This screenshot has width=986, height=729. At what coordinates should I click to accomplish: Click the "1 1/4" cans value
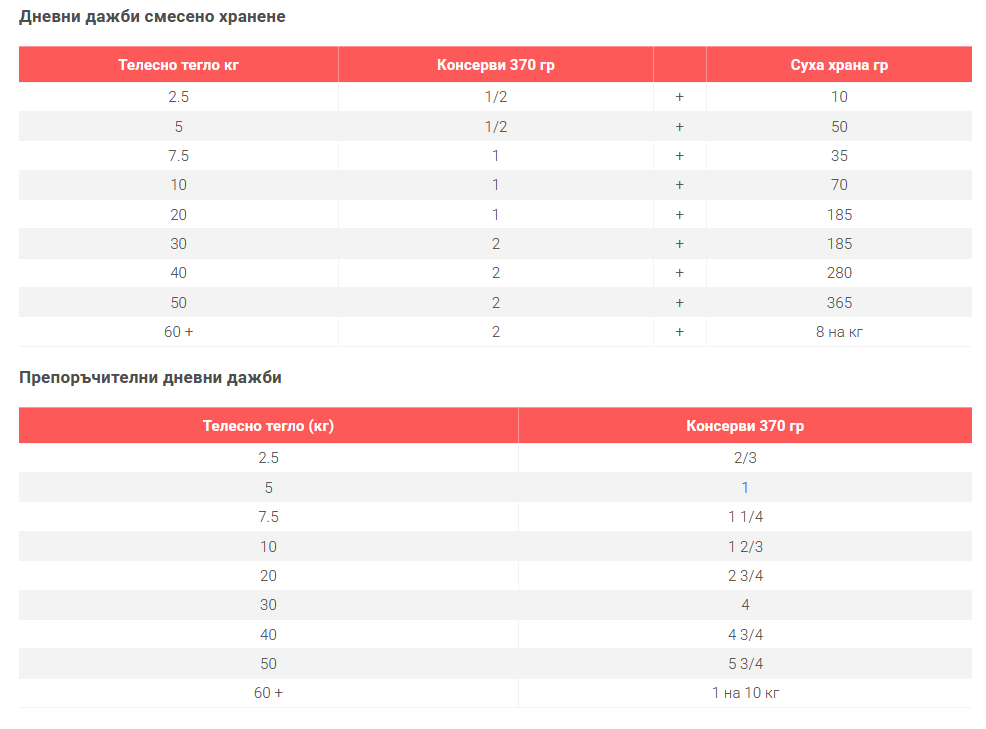point(745,517)
